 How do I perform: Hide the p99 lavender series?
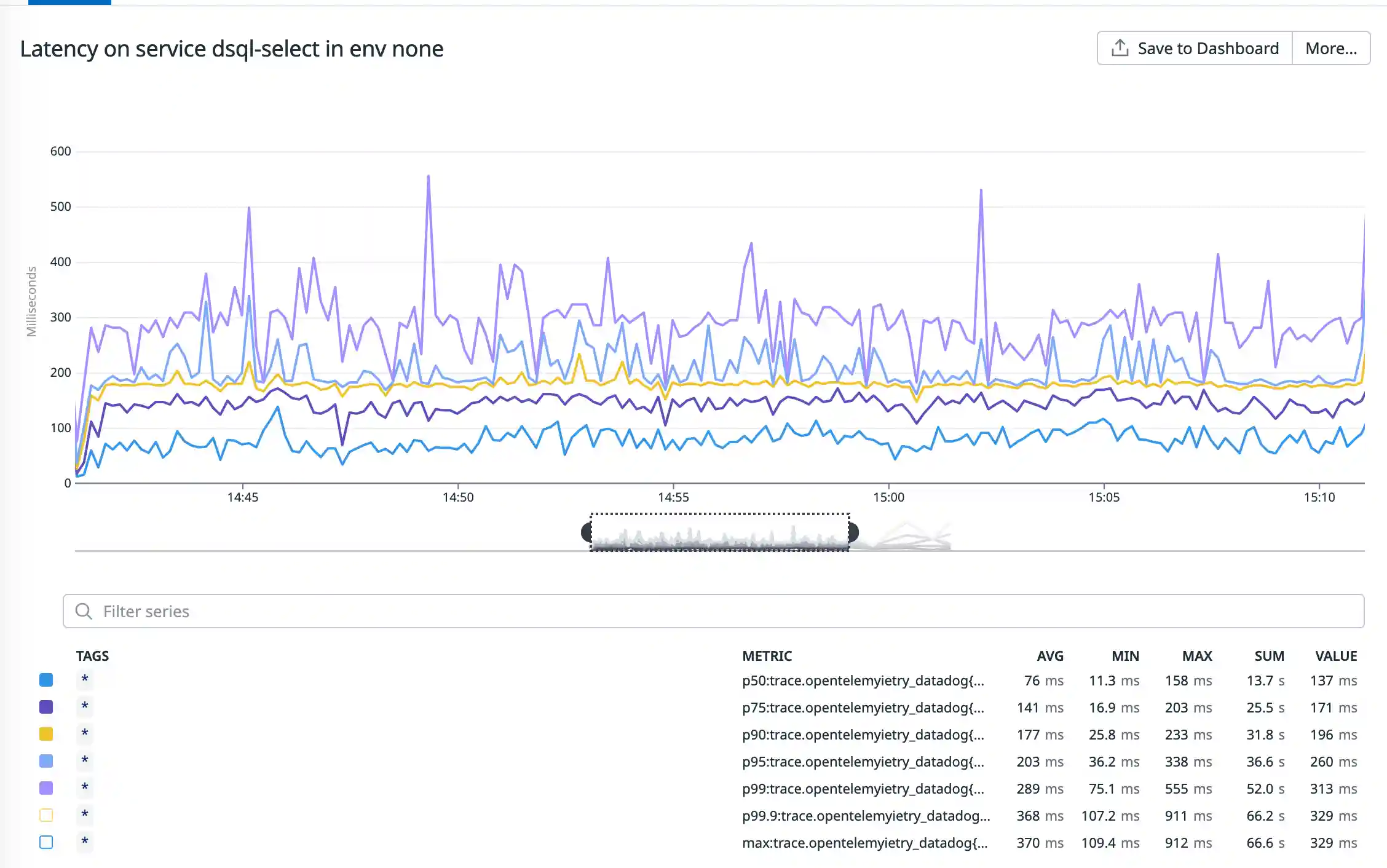point(46,788)
